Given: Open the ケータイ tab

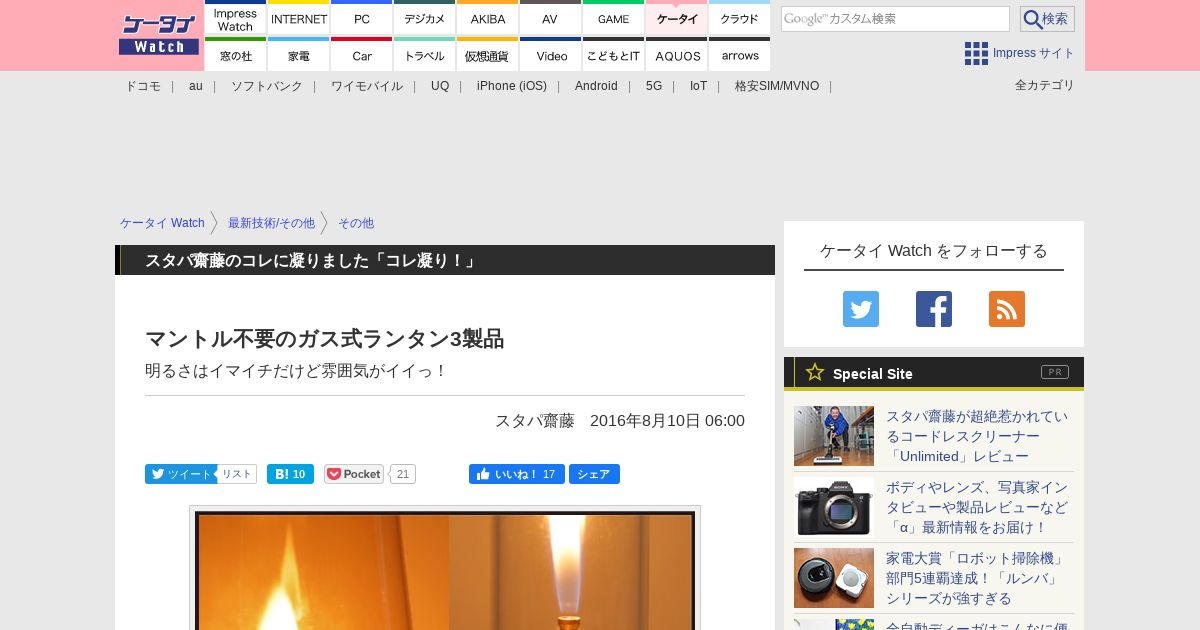Looking at the screenshot, I should tap(677, 18).
